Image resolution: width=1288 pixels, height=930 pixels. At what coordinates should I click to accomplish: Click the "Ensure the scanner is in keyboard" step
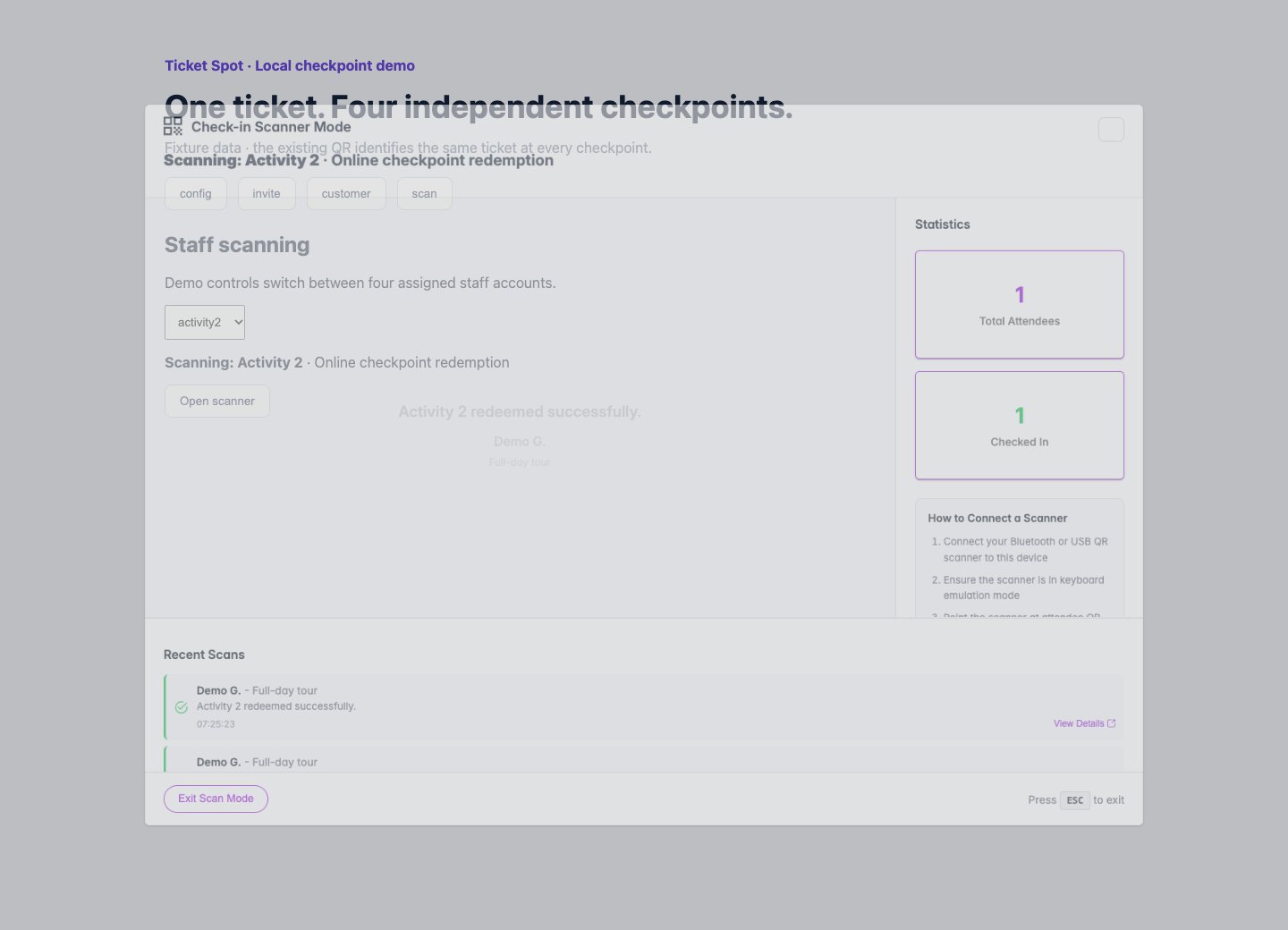[1023, 588]
